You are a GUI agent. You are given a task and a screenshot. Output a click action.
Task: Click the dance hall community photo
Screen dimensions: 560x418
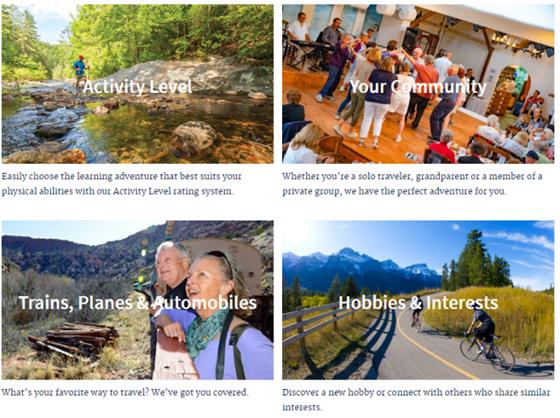[x=418, y=84]
